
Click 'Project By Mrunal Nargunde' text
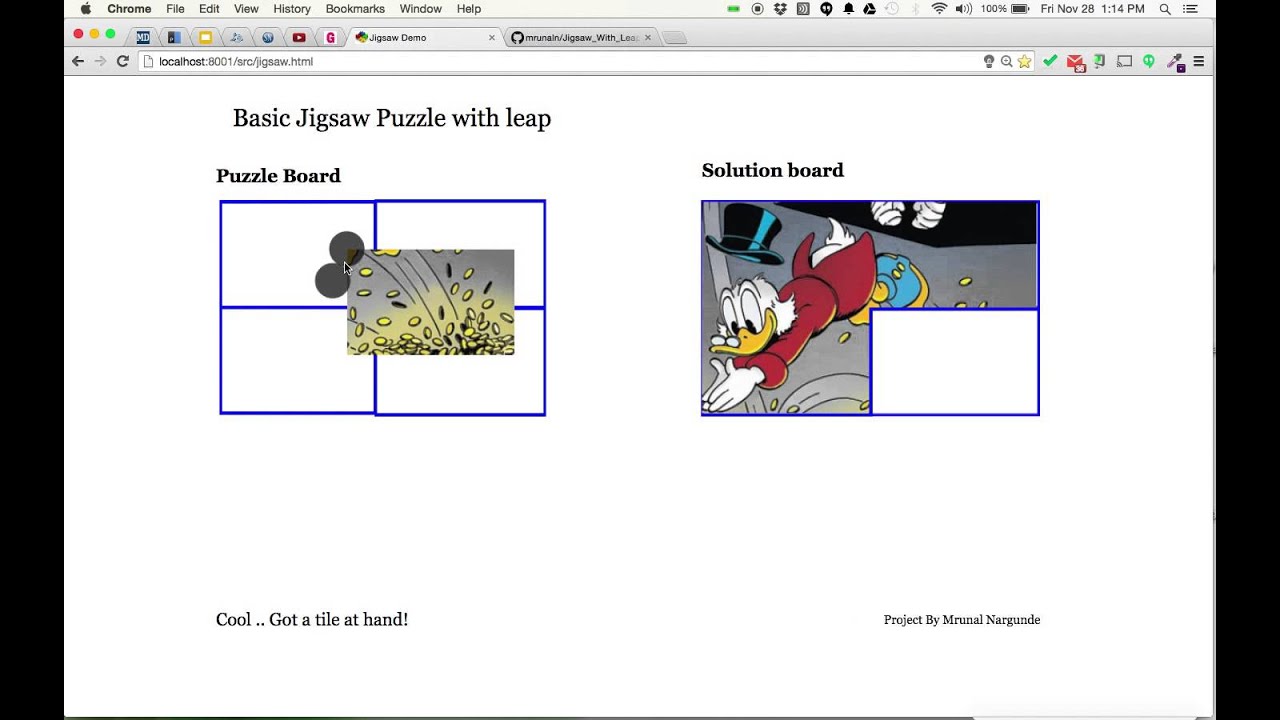coord(962,620)
